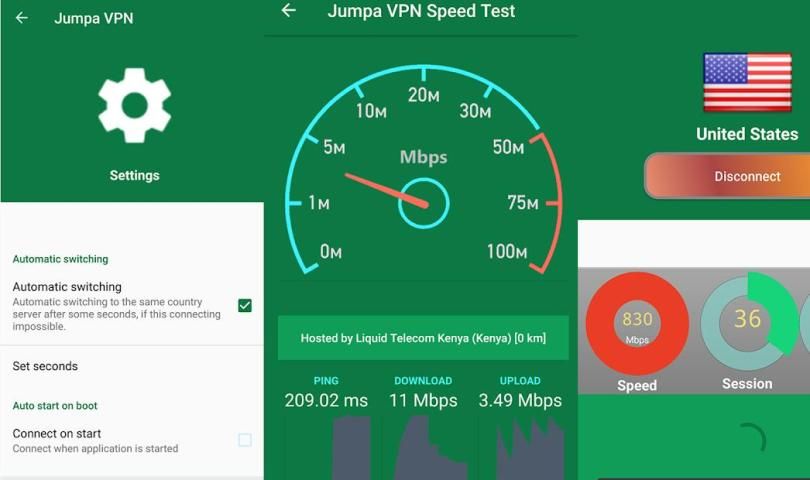This screenshot has width=810, height=480.
Task: Open United States server selection
Action: pyautogui.click(x=747, y=134)
